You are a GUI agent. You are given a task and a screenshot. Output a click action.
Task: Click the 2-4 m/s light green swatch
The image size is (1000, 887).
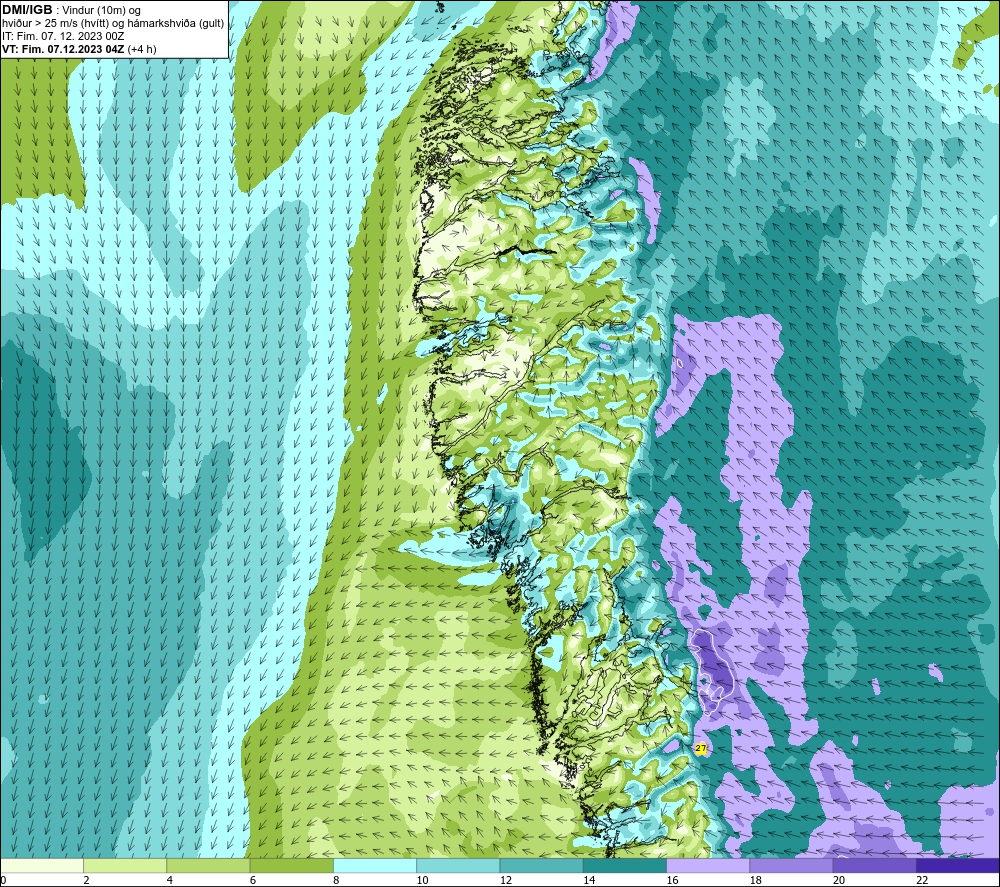click(125, 866)
